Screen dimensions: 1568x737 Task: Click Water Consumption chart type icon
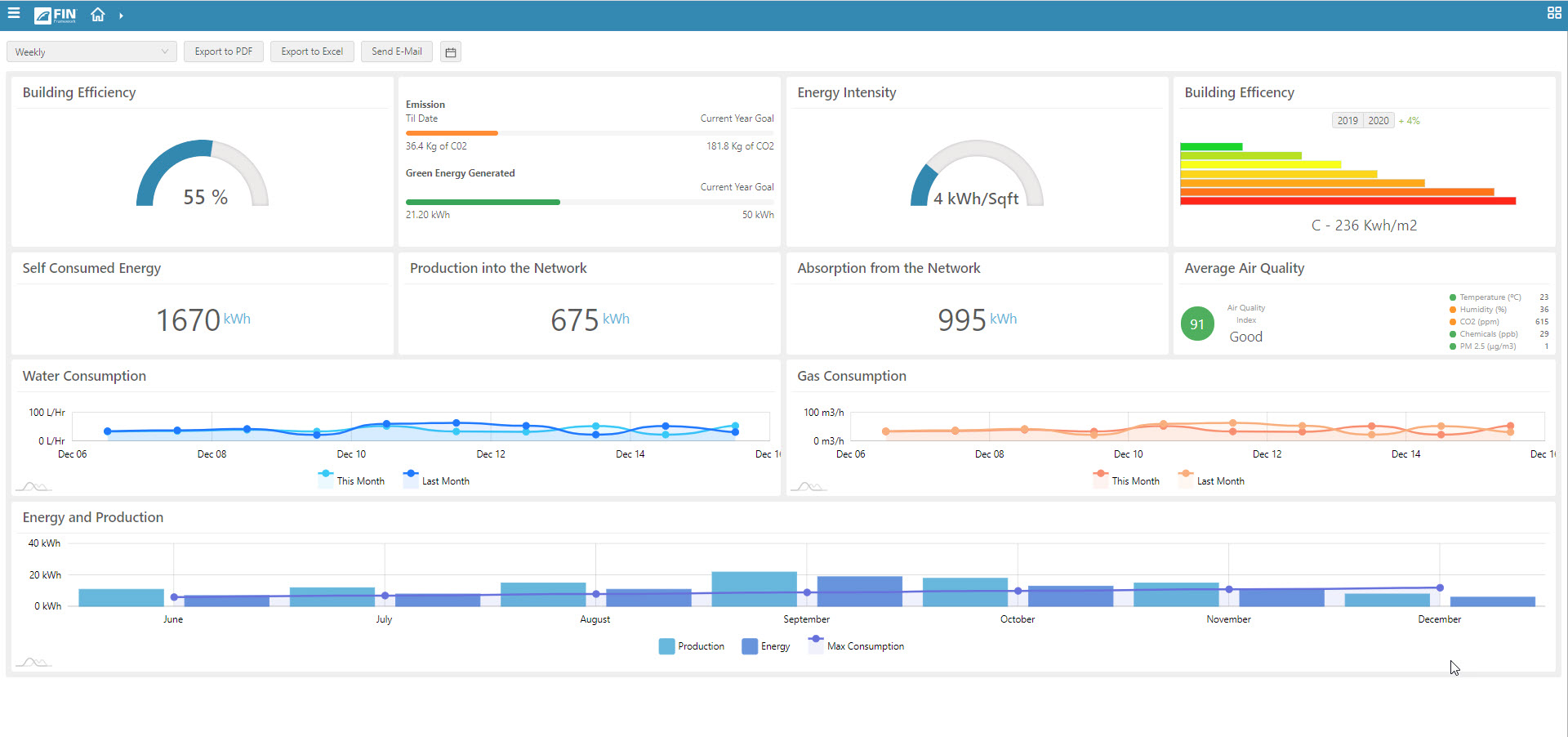(x=33, y=486)
